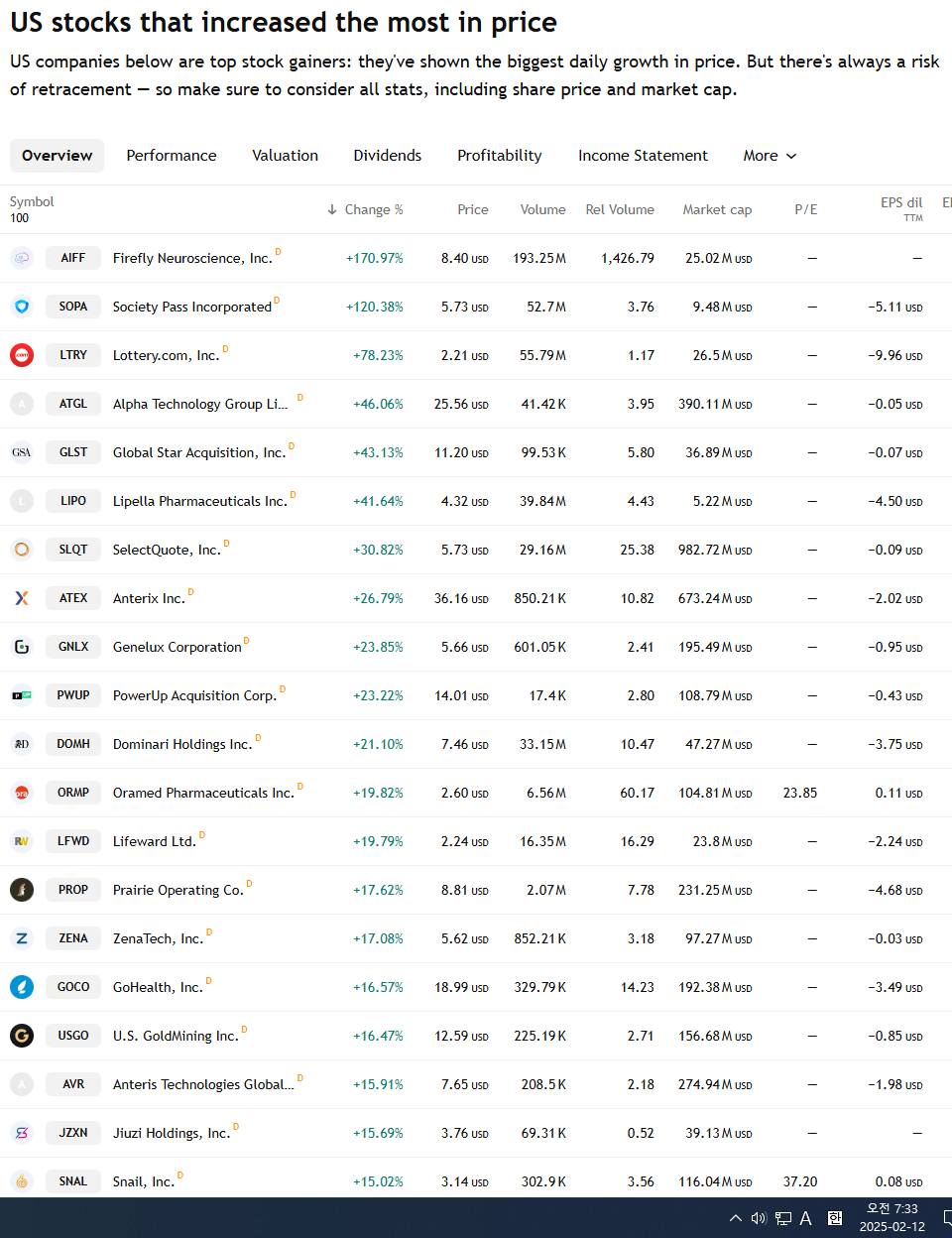The height and width of the screenshot is (1238, 952).
Task: Open the Firefly Neuroscience, Inc. link
Action: click(x=192, y=258)
